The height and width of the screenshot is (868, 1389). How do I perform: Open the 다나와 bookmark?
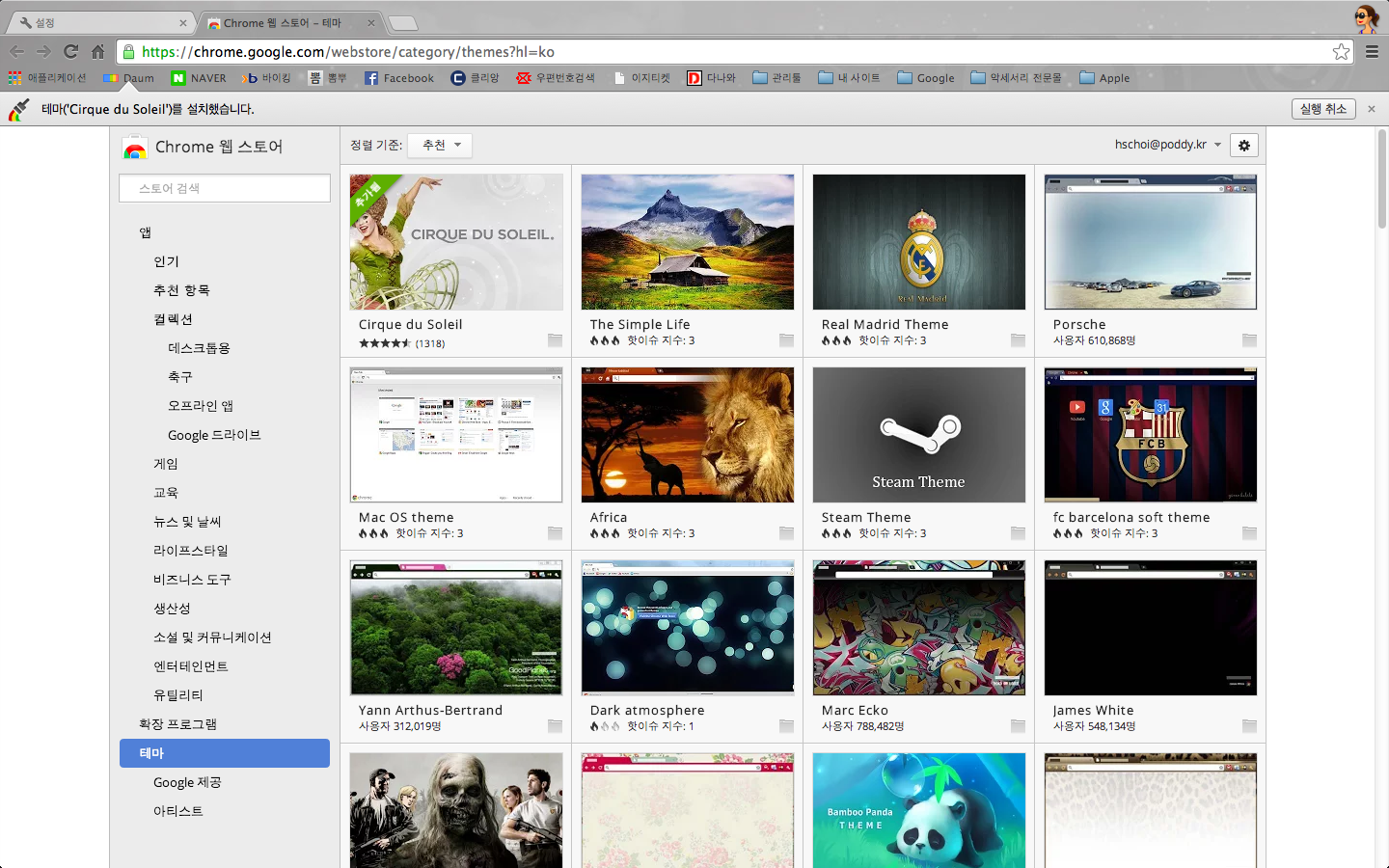[712, 78]
